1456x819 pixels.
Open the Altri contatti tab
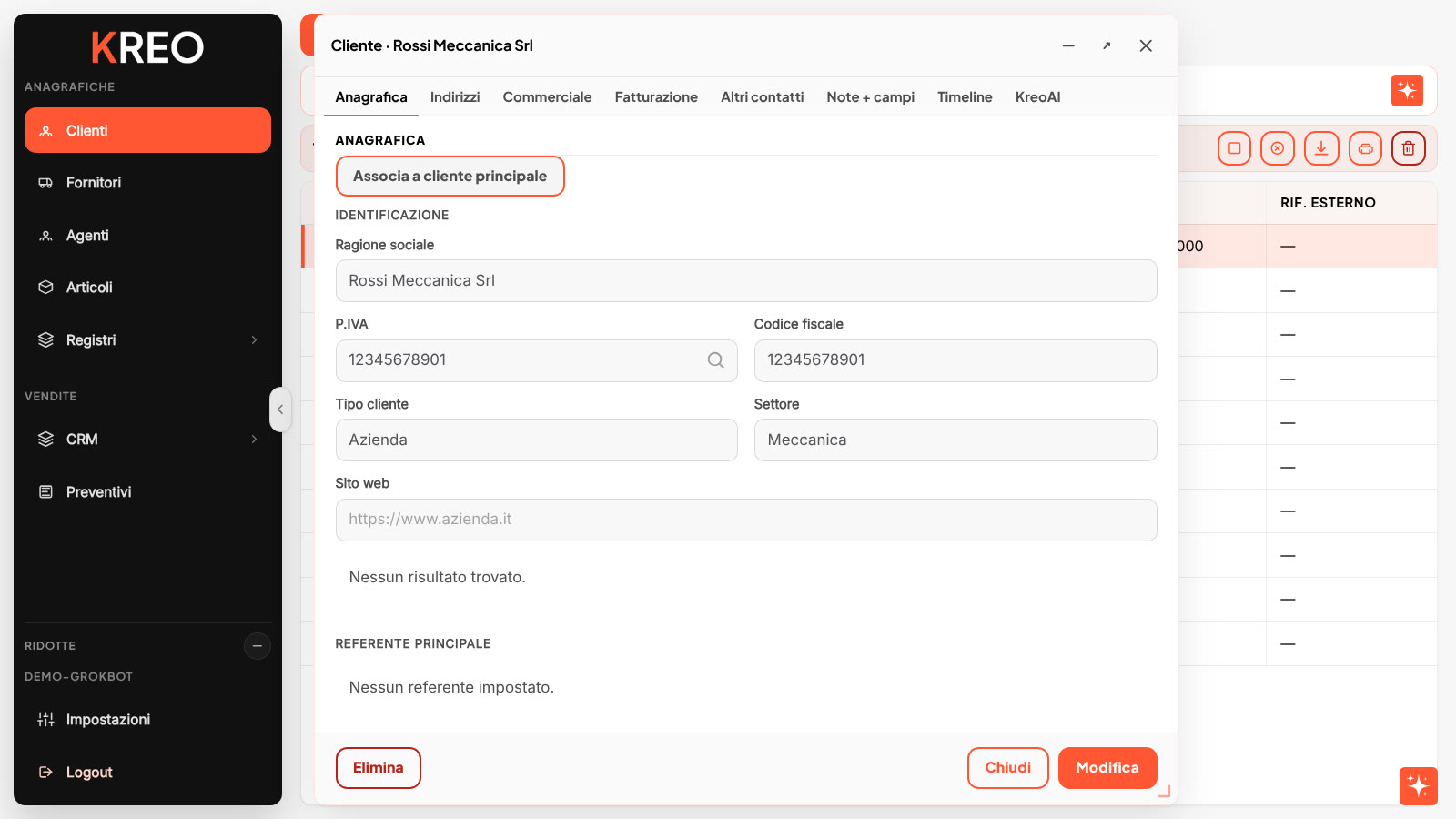(x=762, y=97)
